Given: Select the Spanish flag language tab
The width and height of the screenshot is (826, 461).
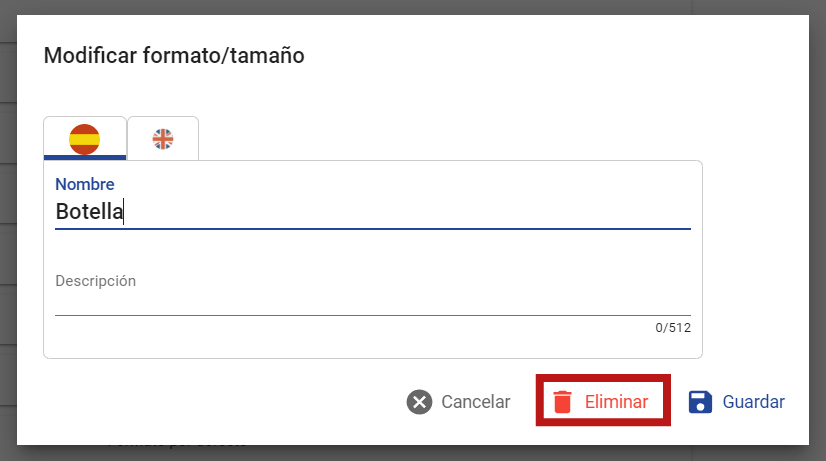Looking at the screenshot, I should pyautogui.click(x=85, y=139).
